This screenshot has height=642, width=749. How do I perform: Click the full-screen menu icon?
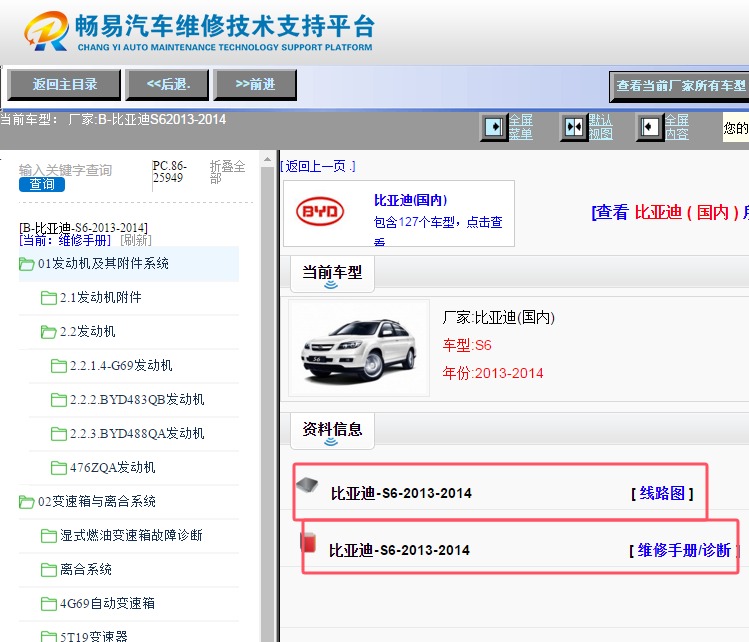[493, 127]
